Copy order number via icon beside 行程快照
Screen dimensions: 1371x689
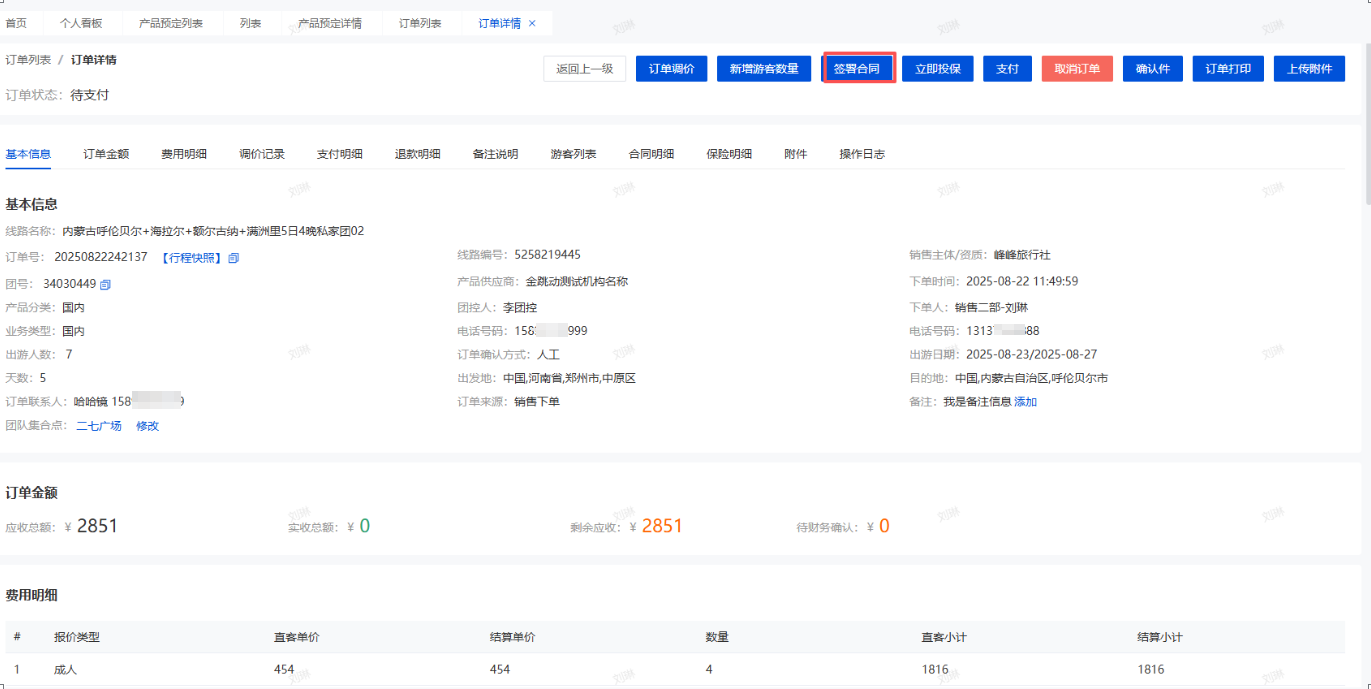pos(234,258)
